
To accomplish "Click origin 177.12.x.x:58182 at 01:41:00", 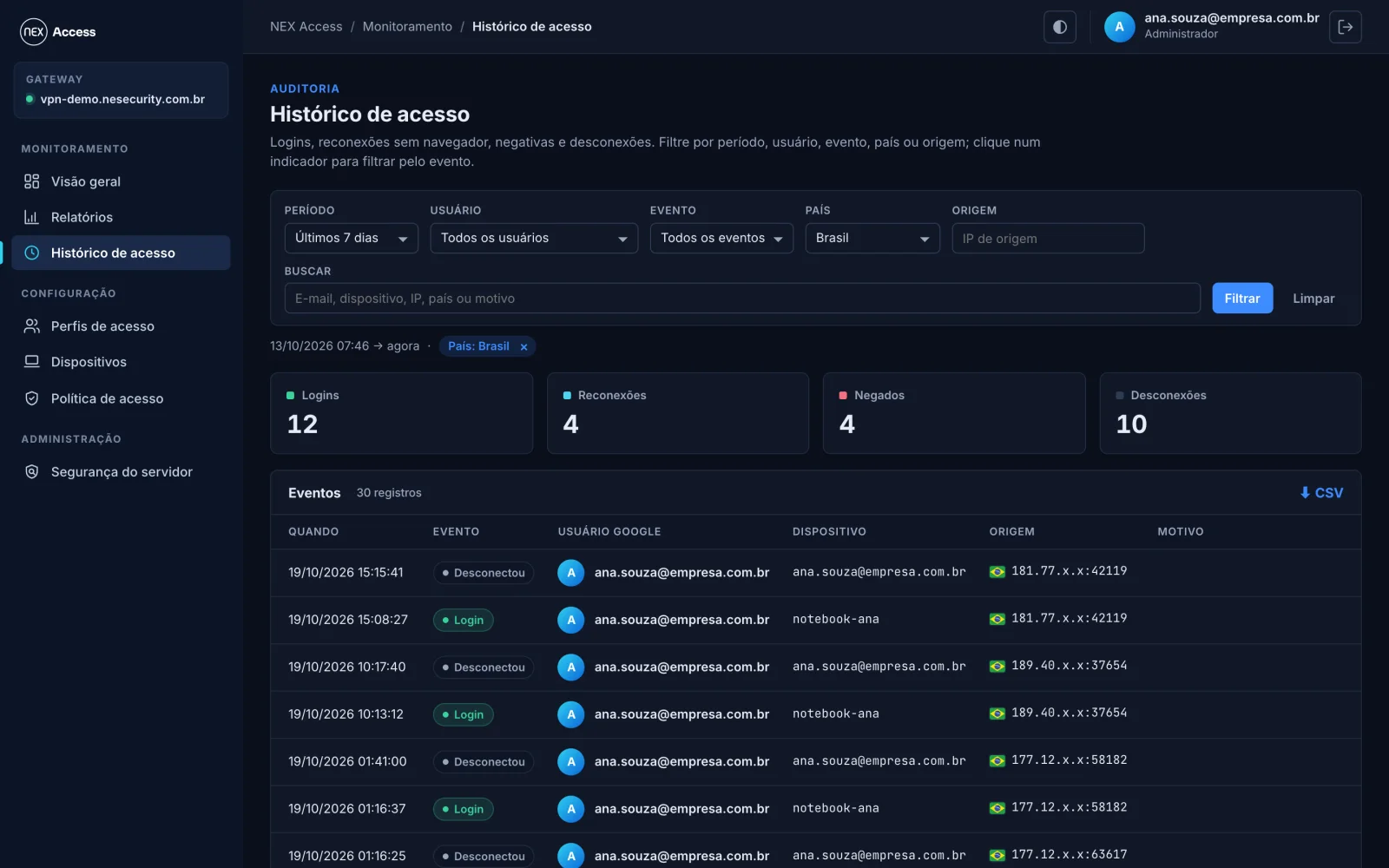I will click(1069, 759).
